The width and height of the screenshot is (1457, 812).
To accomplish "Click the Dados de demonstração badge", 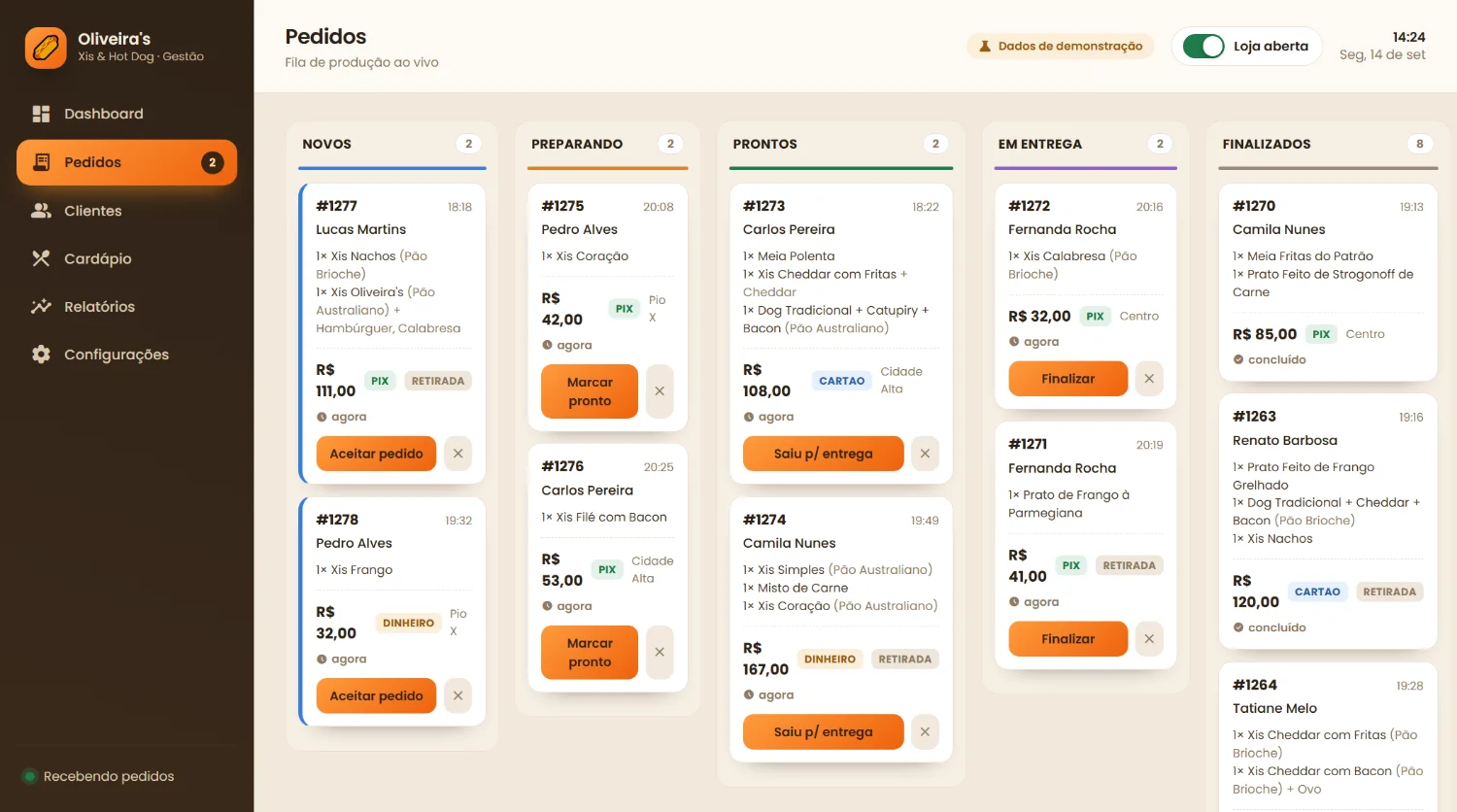I will pyautogui.click(x=1061, y=46).
